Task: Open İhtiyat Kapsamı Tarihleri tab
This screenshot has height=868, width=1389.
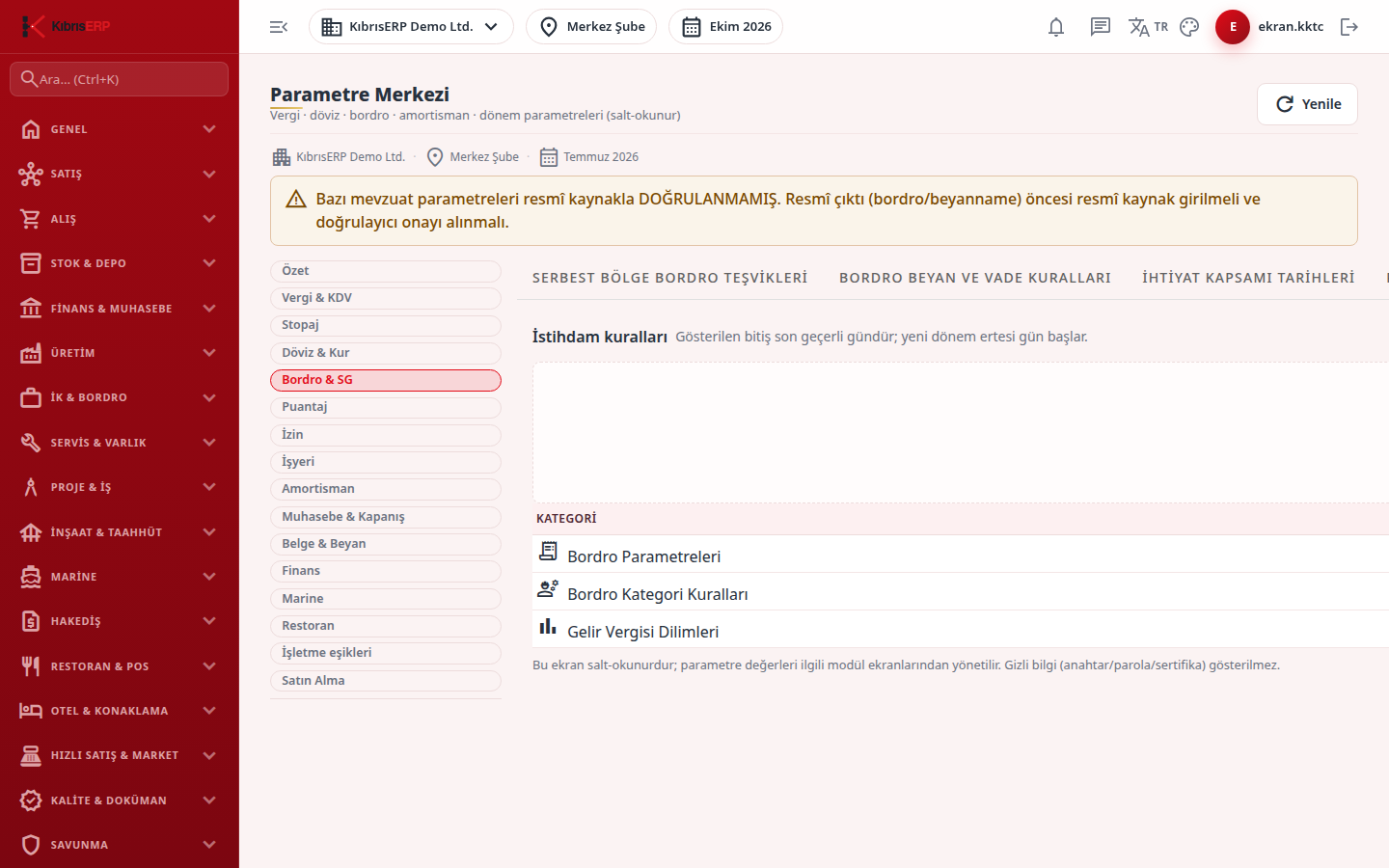Action: [x=1248, y=278]
